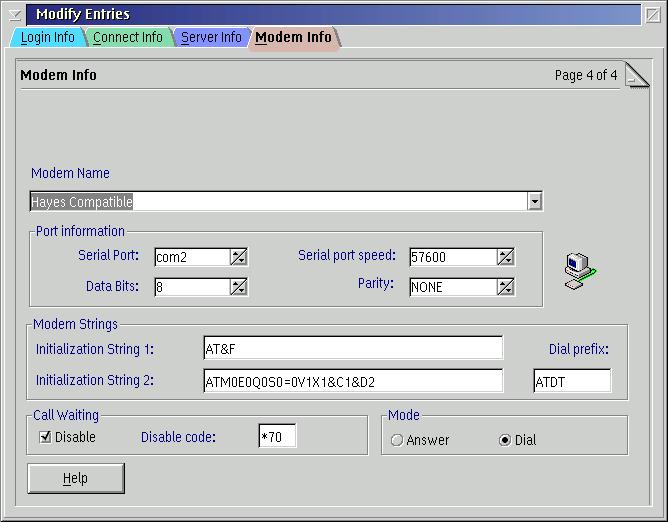Click the Disable code label
Viewport: 668px width, 522px height.
[178, 437]
